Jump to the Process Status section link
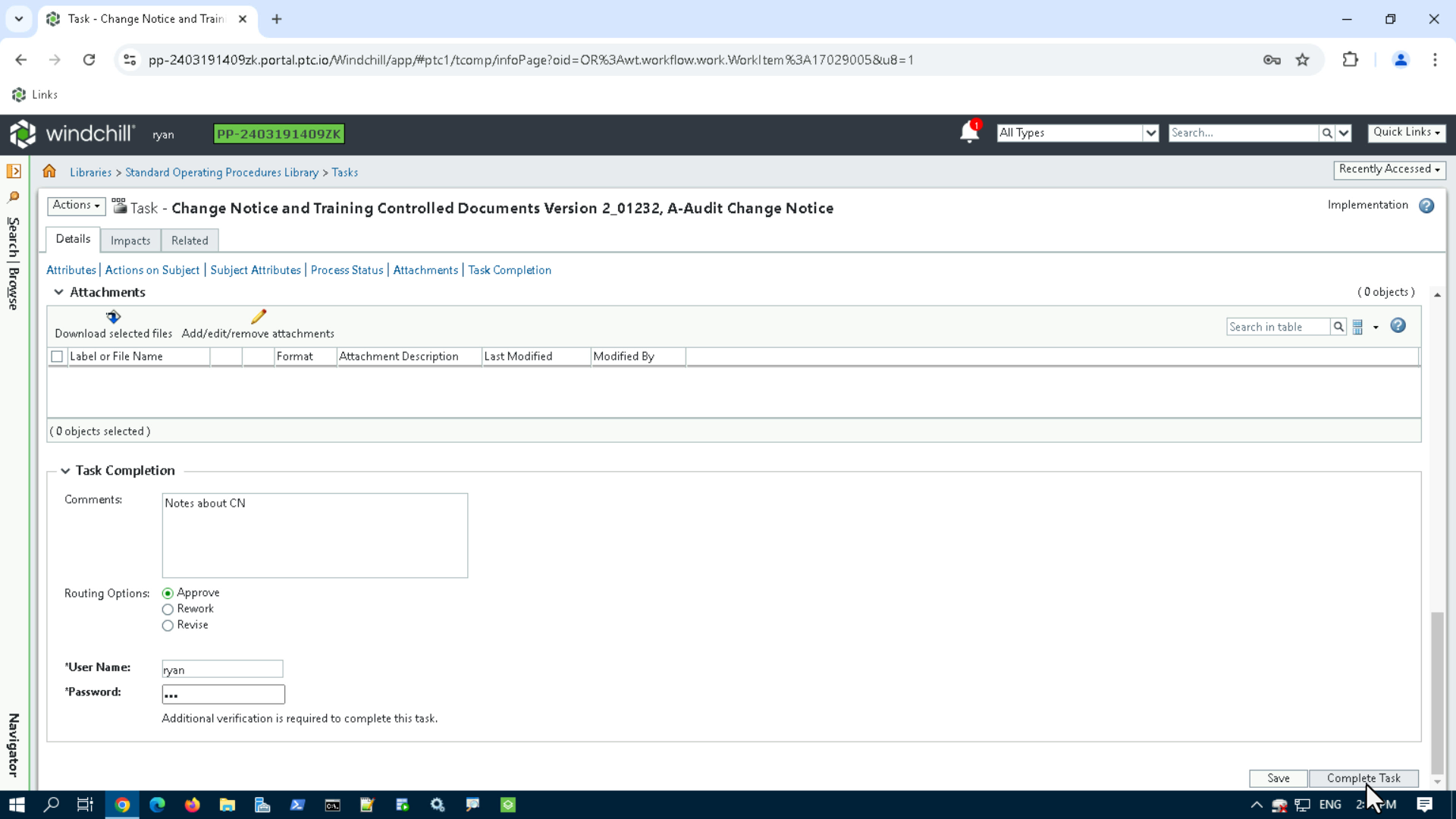The image size is (1456, 819). (347, 270)
